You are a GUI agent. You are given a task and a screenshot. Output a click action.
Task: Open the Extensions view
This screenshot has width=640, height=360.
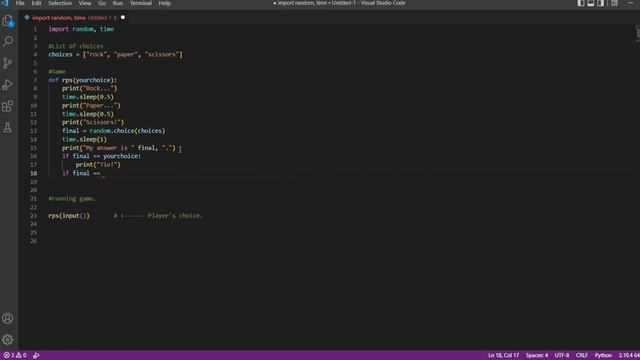(x=8, y=106)
